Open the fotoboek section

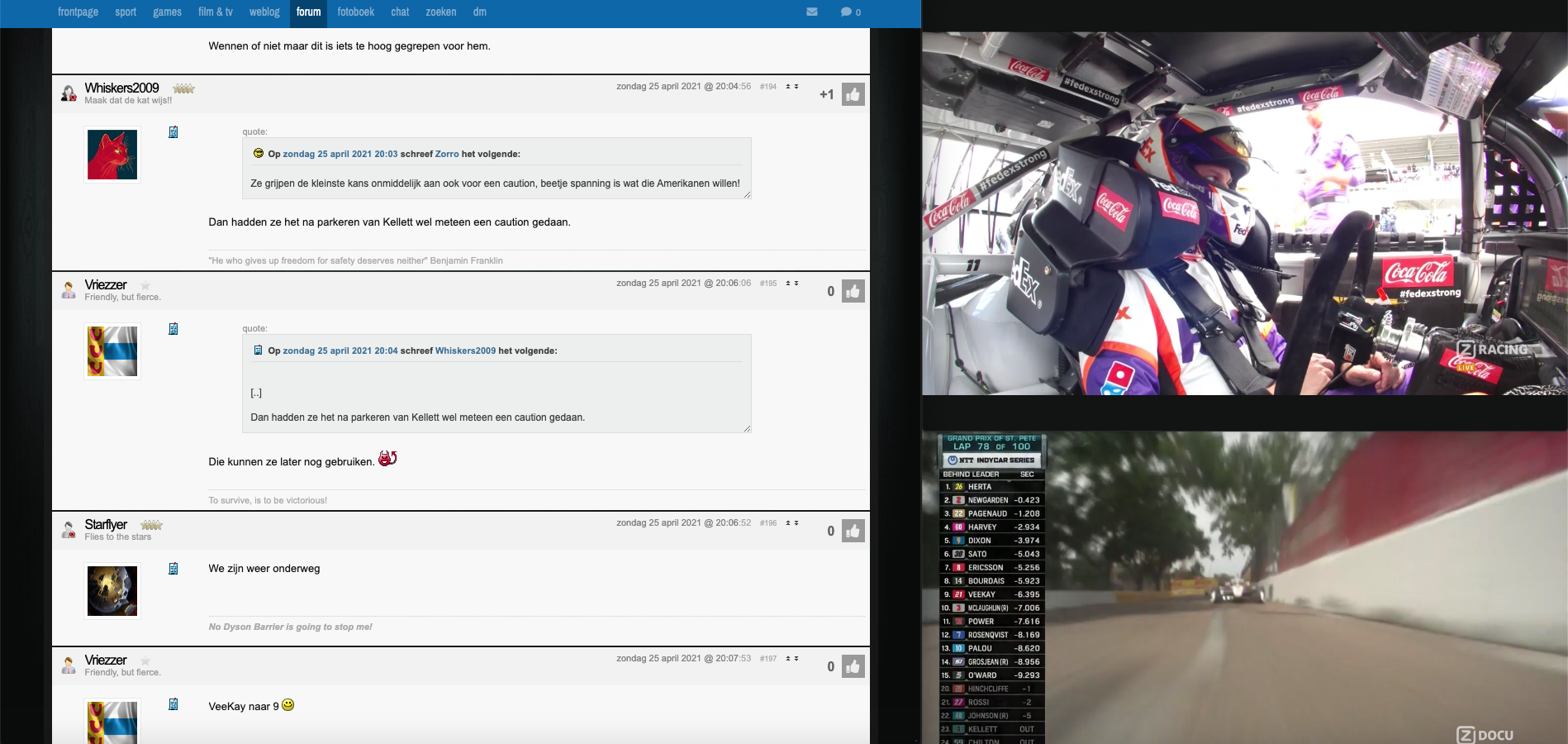tap(355, 12)
